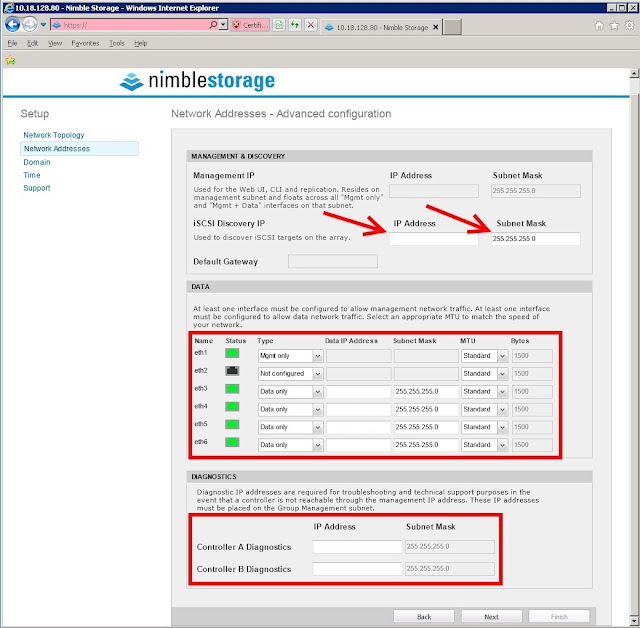Screen dimensions: 640x628
Task: Click the Next button
Action: [x=491, y=617]
